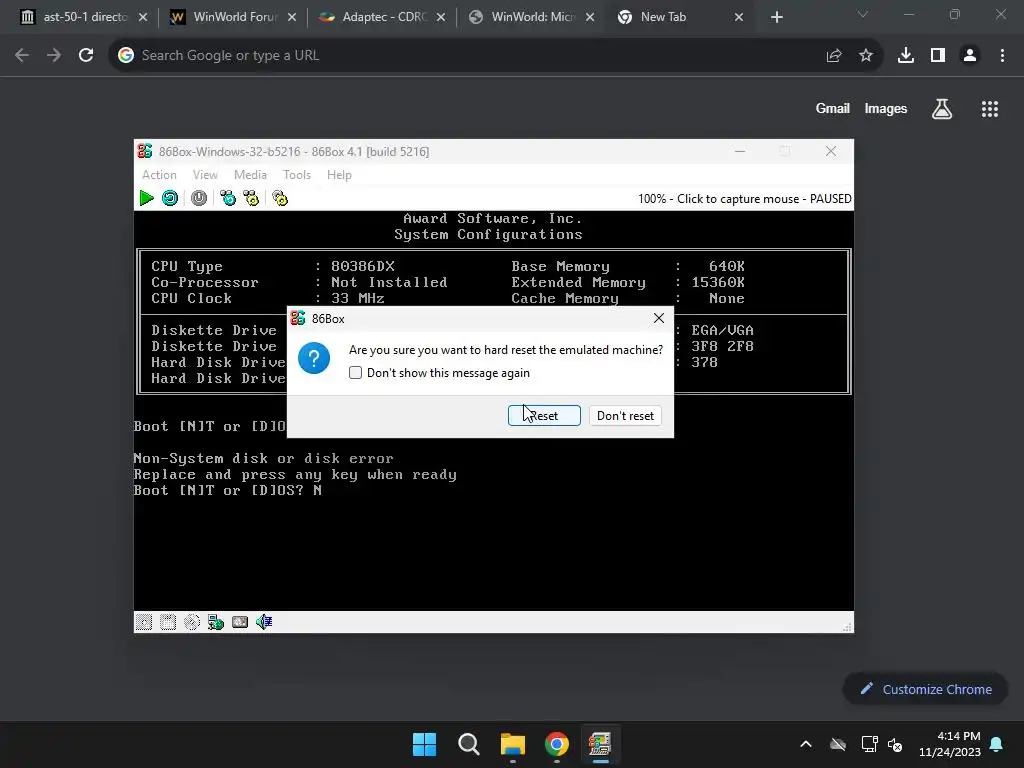Image resolution: width=1024 pixels, height=768 pixels.
Task: Open Chrome three-dot menu
Action: [1002, 56]
